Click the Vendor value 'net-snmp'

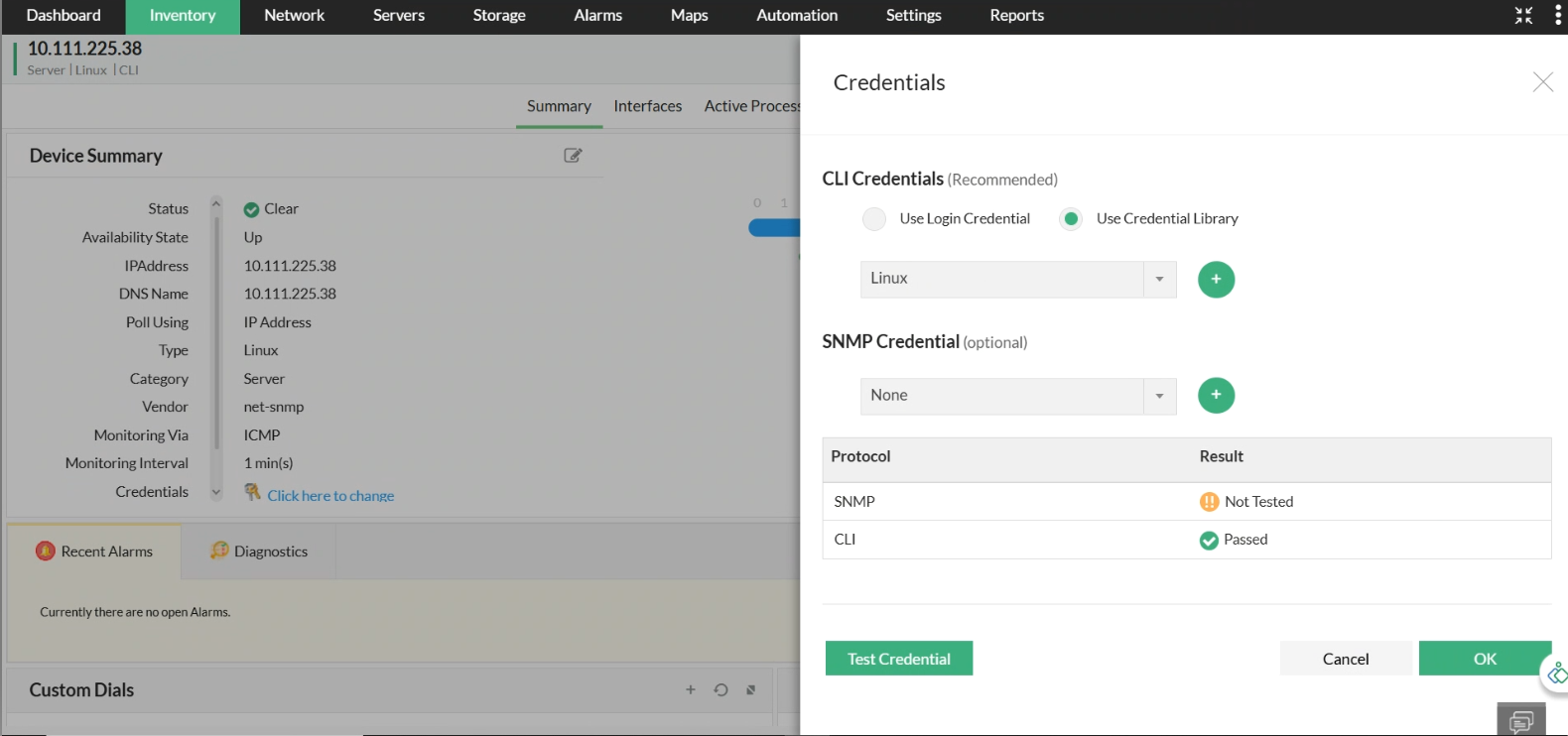tap(274, 407)
